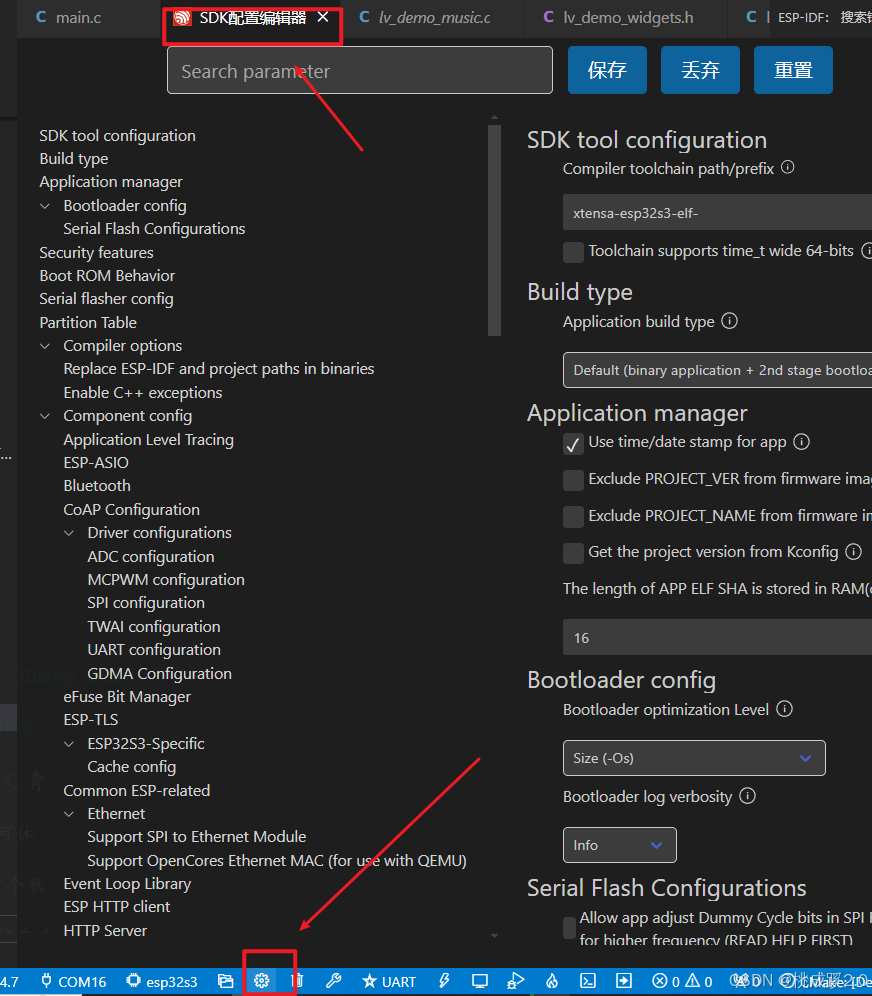Image resolution: width=872 pixels, height=996 pixels.
Task: Click the flame build-flash-monitor icon
Action: [552, 981]
